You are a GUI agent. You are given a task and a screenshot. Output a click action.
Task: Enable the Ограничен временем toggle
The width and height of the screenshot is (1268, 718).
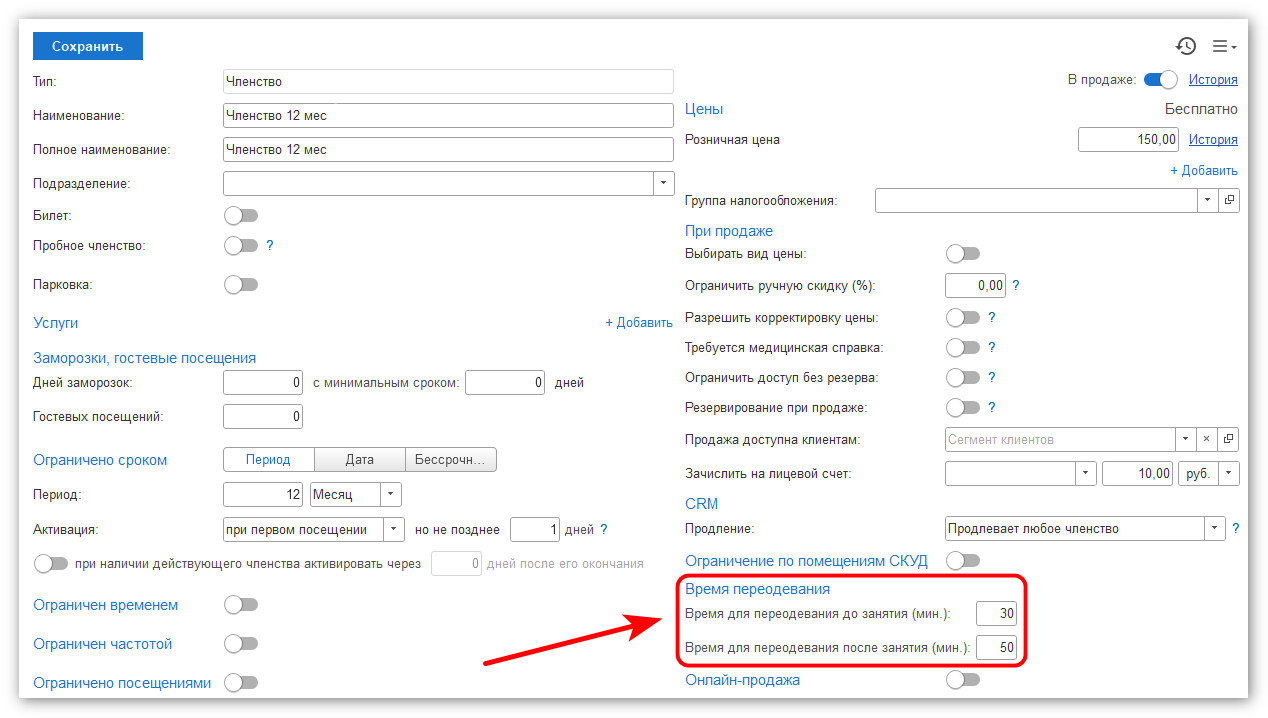click(241, 605)
